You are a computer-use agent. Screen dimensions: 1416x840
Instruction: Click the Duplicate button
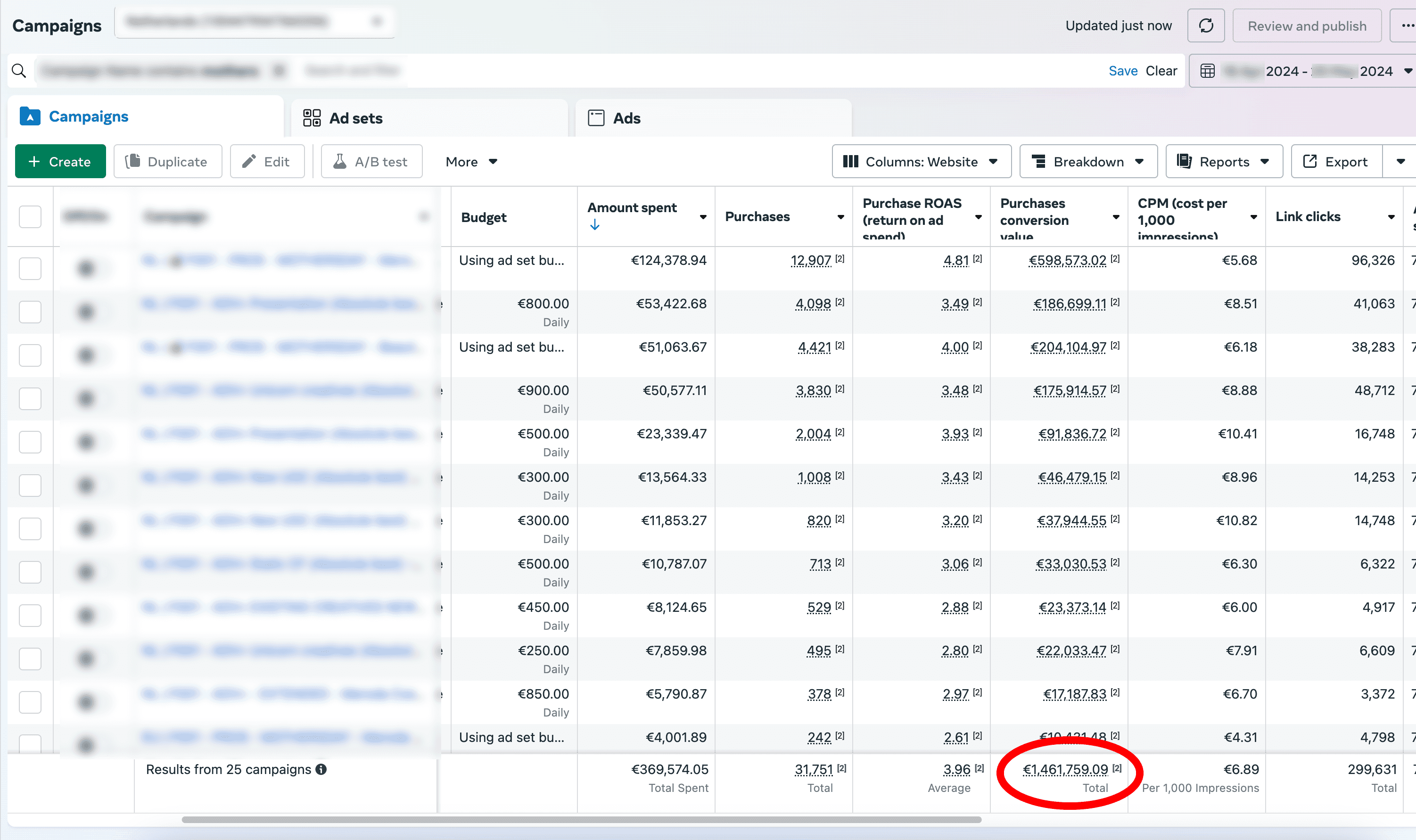[x=167, y=162]
